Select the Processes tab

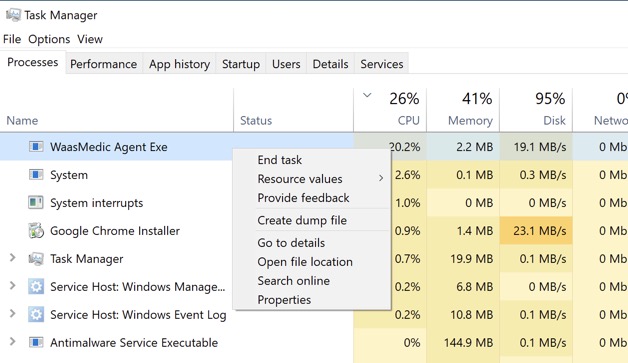(x=33, y=63)
